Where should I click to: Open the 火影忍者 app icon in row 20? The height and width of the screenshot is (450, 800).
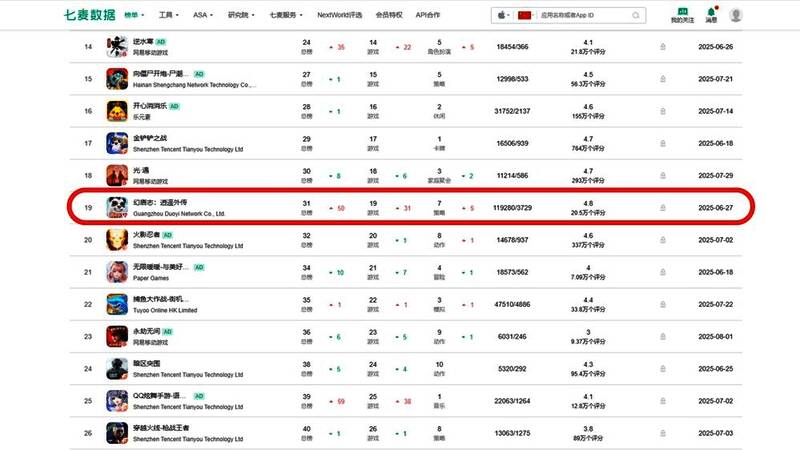pos(117,240)
